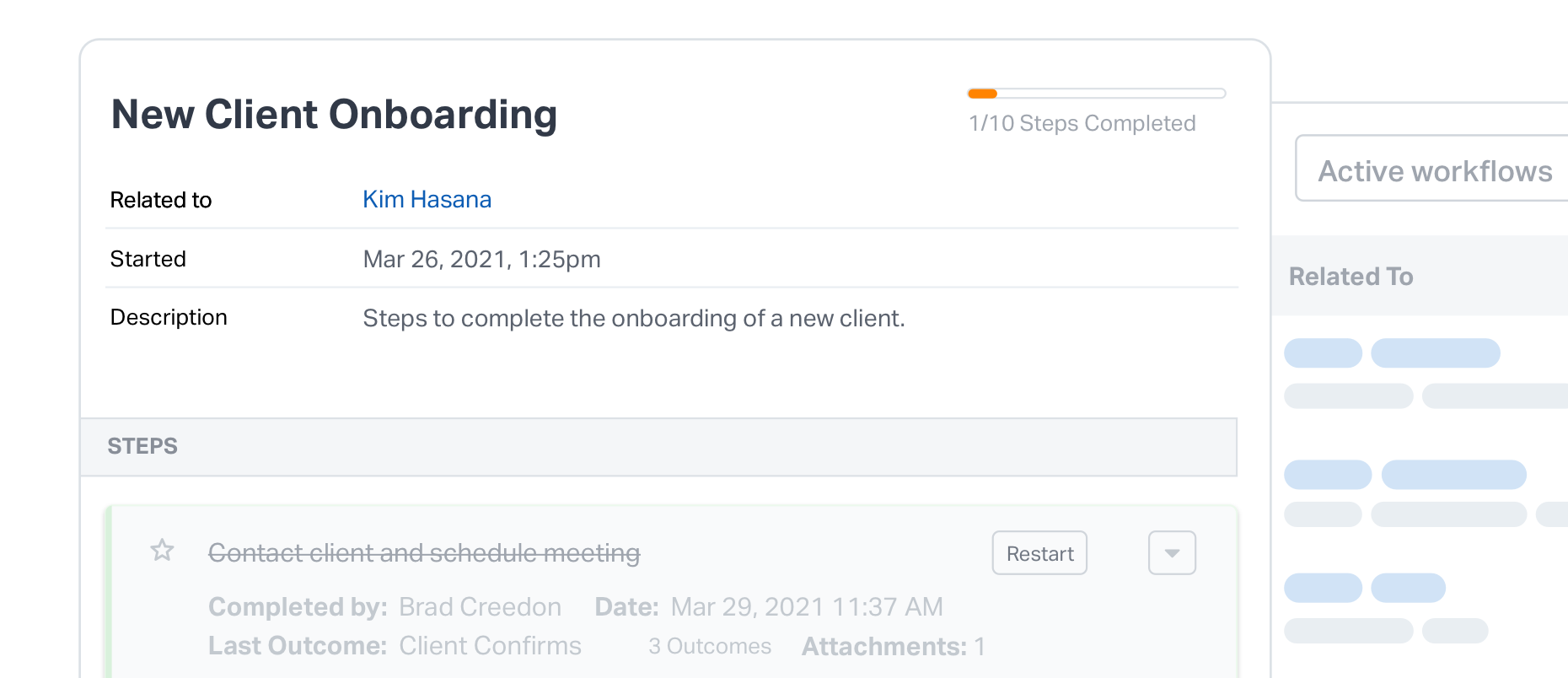Star the Contact client step
1568x678 pixels.
pos(162,551)
